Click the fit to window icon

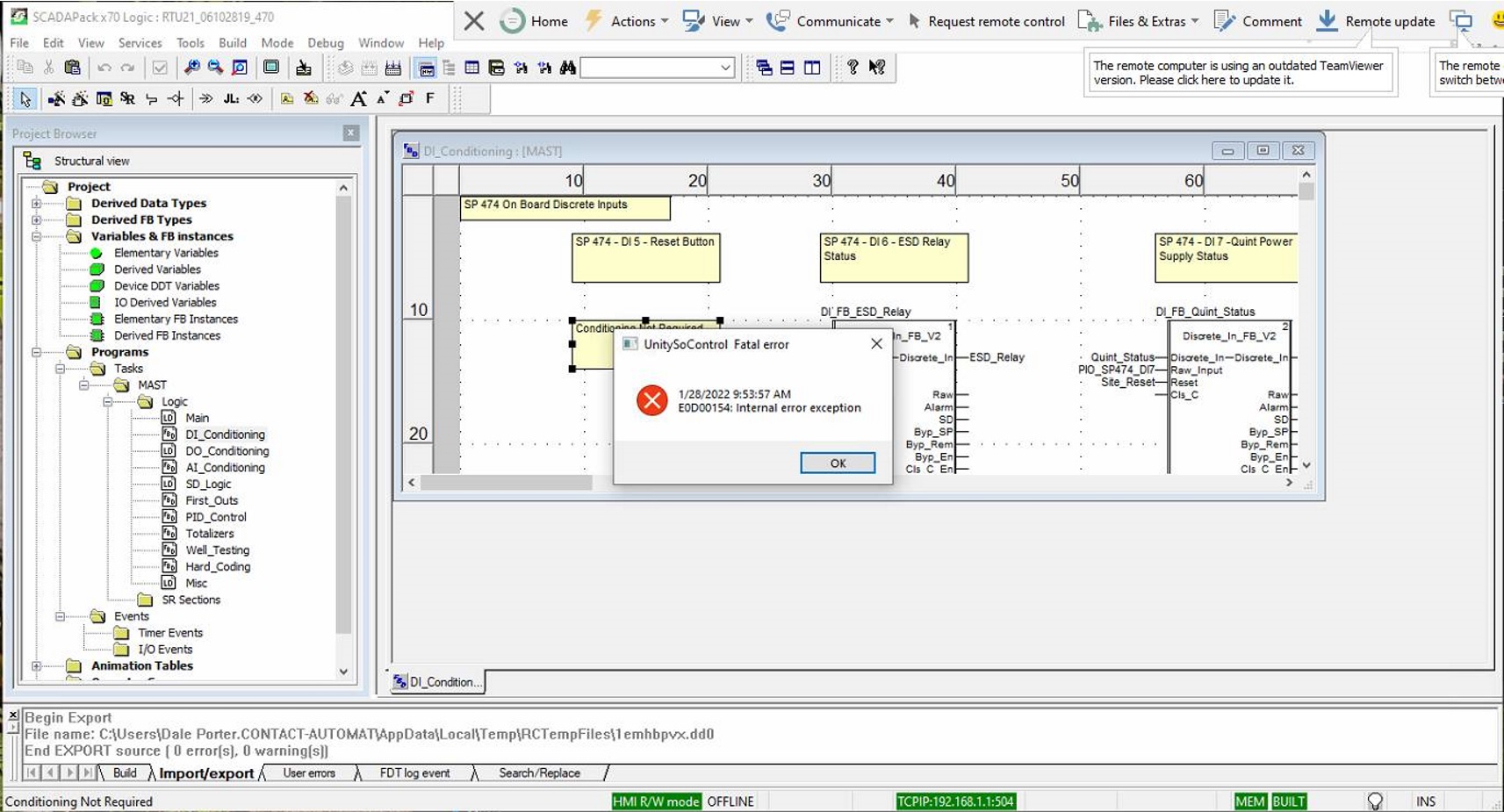[x=271, y=68]
